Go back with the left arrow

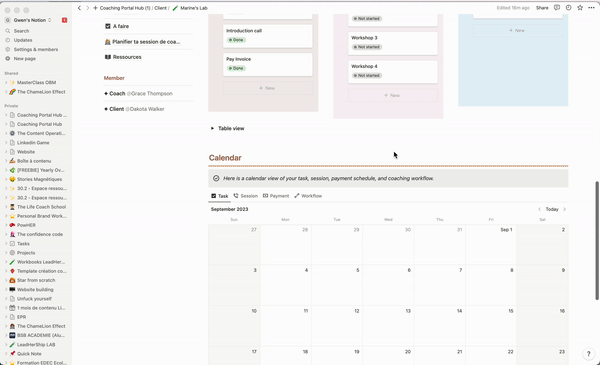pos(79,8)
